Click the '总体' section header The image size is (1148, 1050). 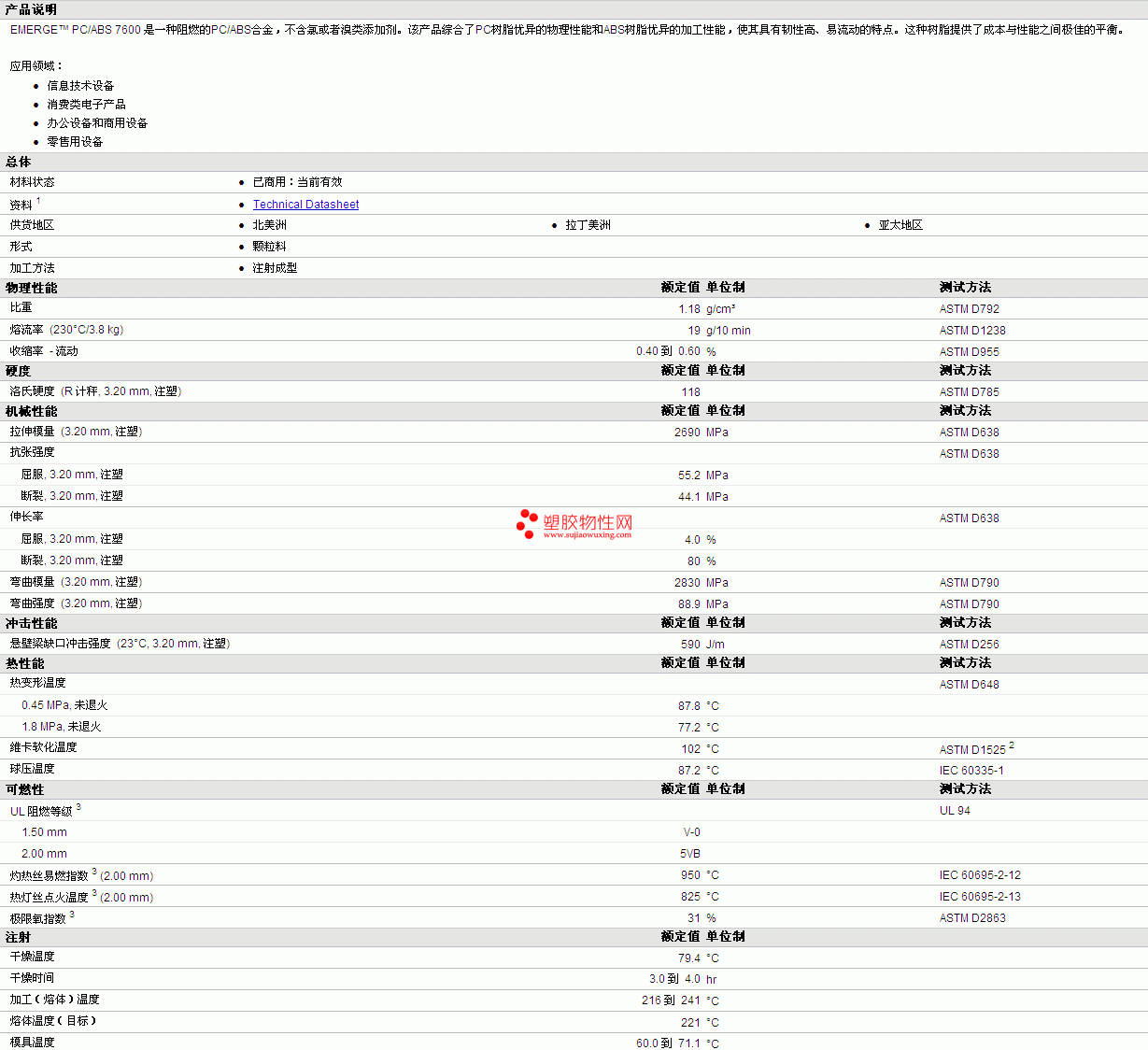coord(18,162)
